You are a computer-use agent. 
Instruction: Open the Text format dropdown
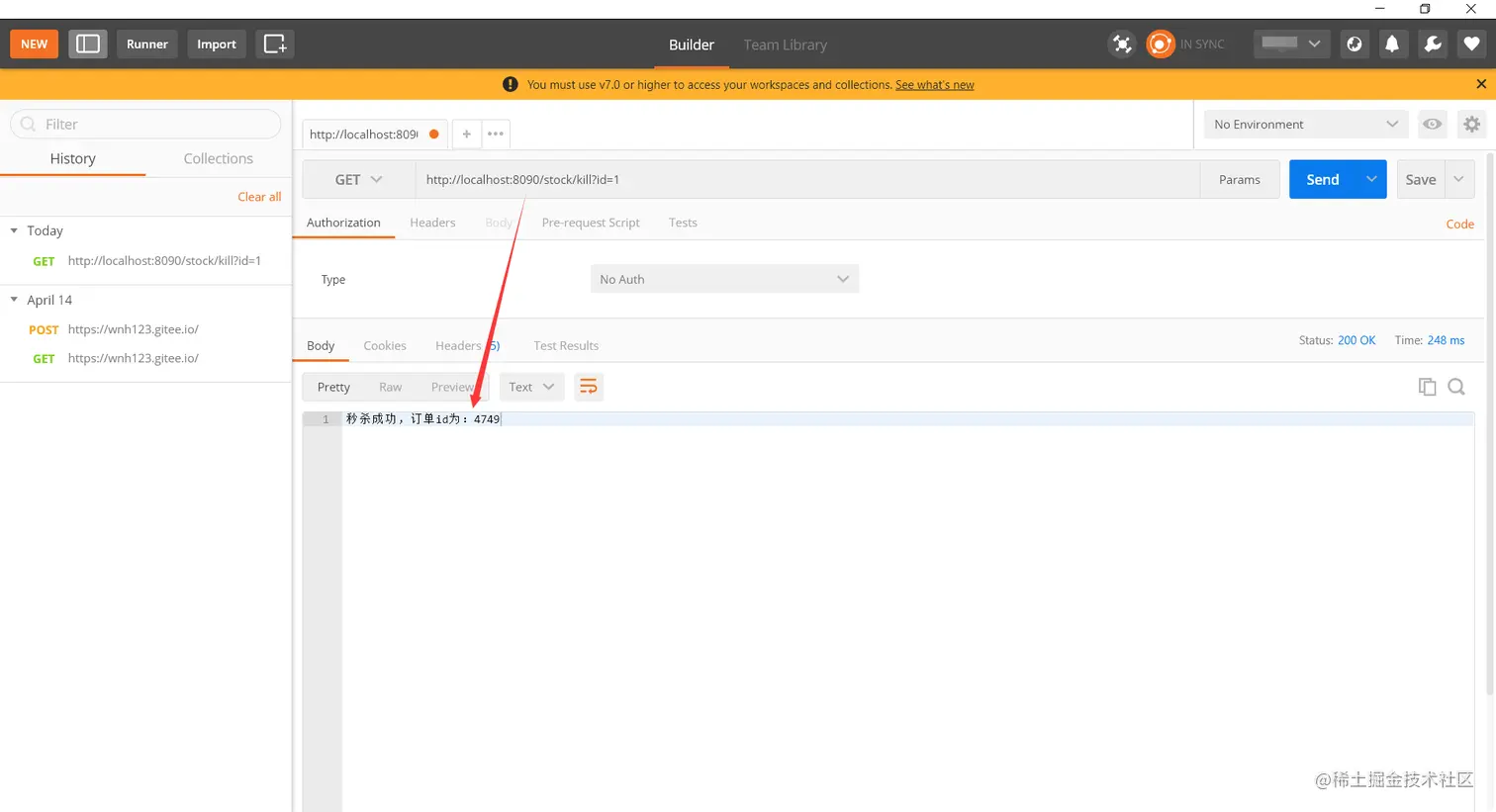(531, 387)
